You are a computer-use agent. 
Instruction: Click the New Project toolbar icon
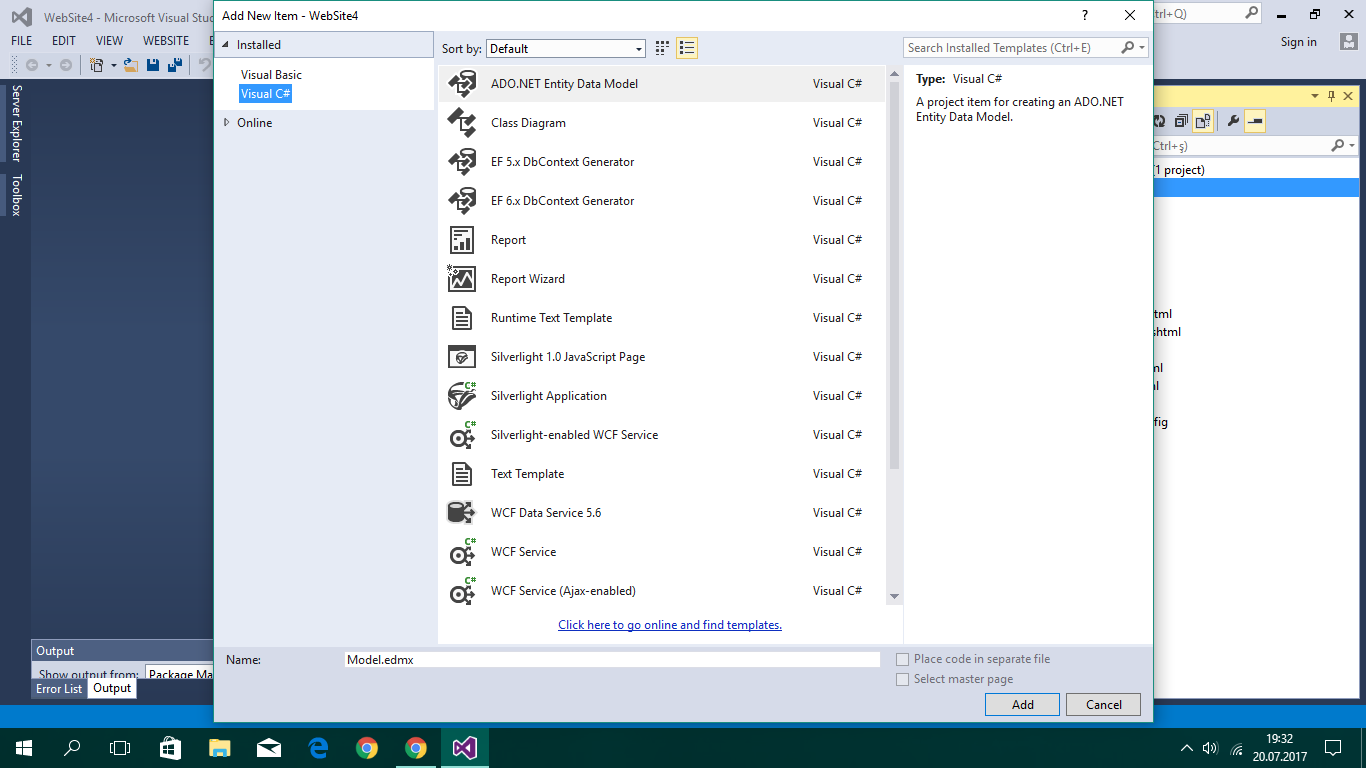coord(97,65)
